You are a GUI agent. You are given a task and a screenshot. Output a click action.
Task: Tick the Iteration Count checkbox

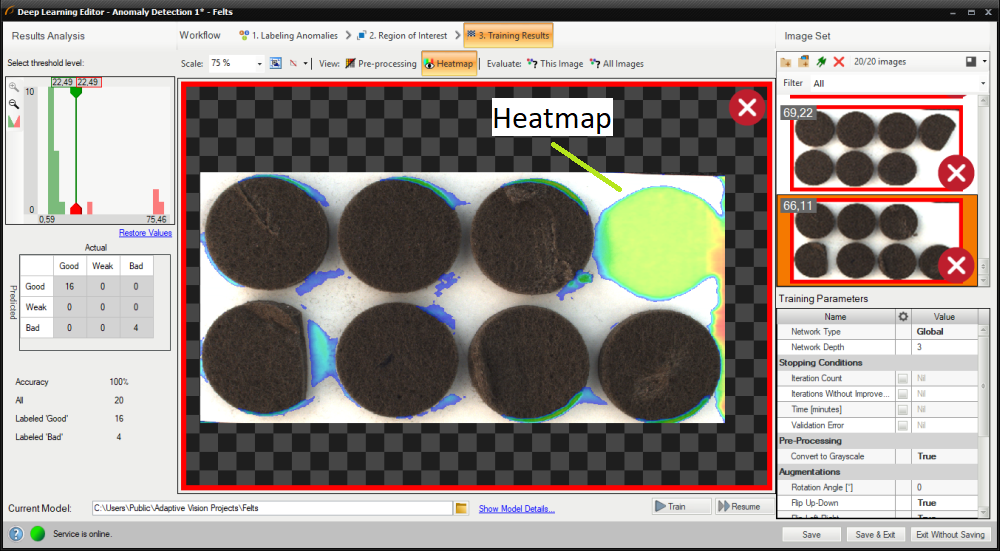click(x=903, y=379)
